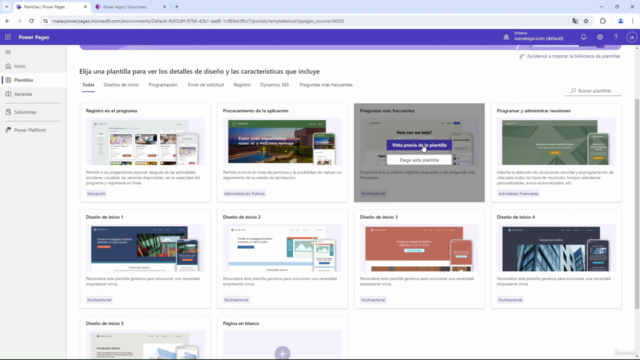Click the browser back arrow
This screenshot has width=640, height=360.
pyautogui.click(x=7, y=21)
